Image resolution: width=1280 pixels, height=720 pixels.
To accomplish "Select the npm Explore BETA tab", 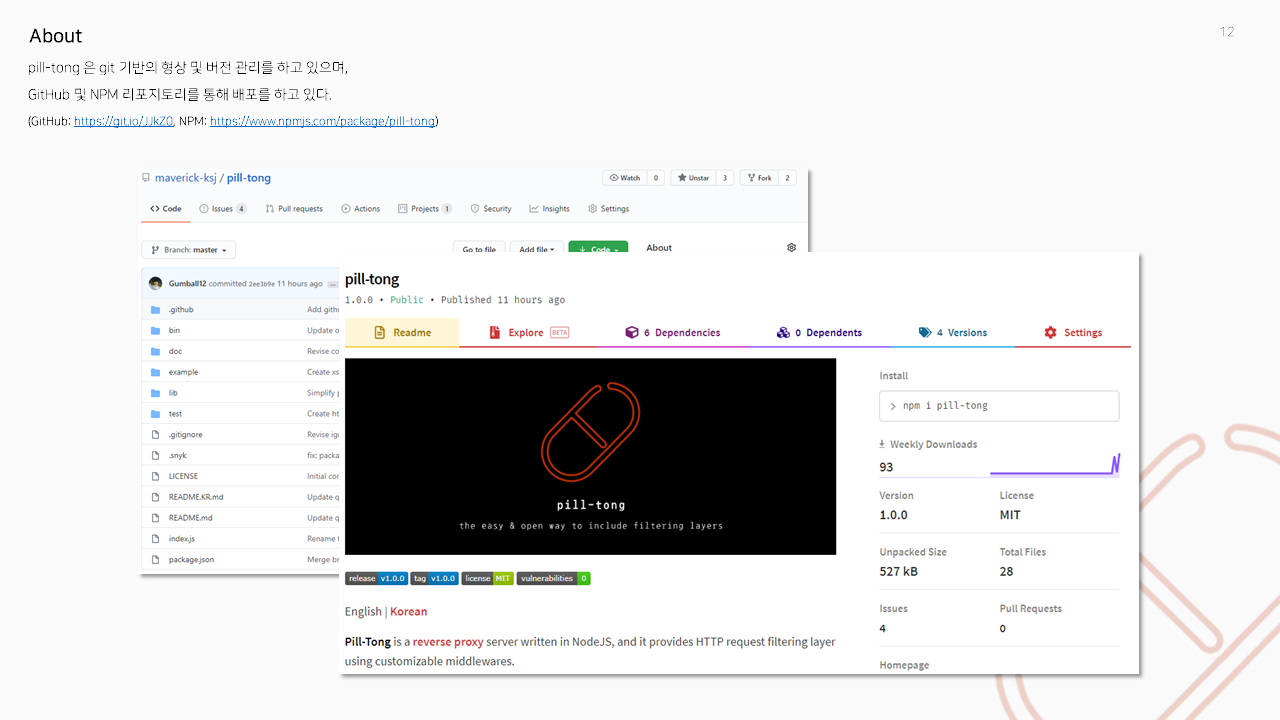I will (x=529, y=333).
